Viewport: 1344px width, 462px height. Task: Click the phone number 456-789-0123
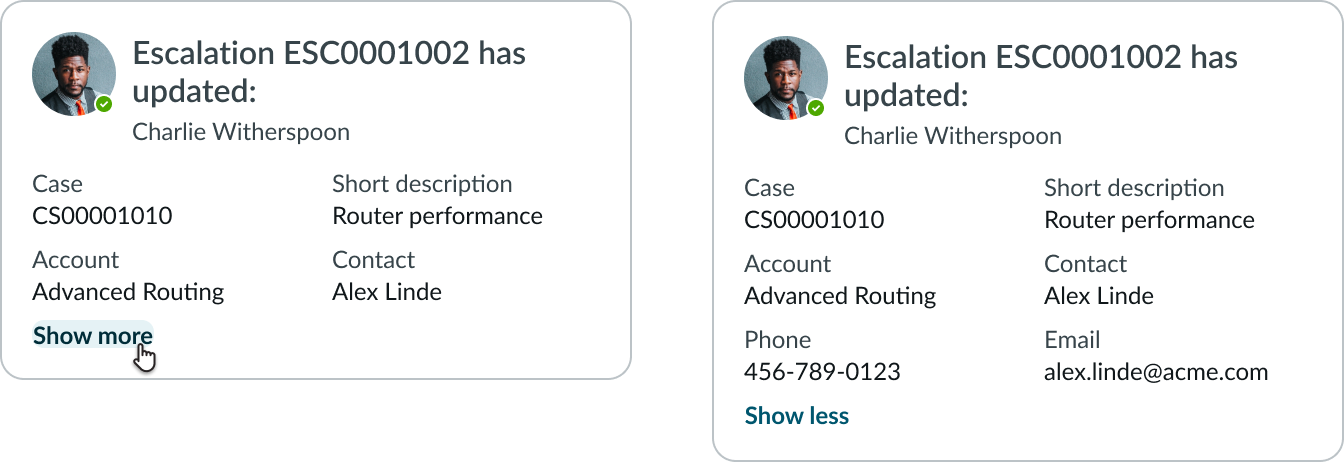(x=822, y=372)
